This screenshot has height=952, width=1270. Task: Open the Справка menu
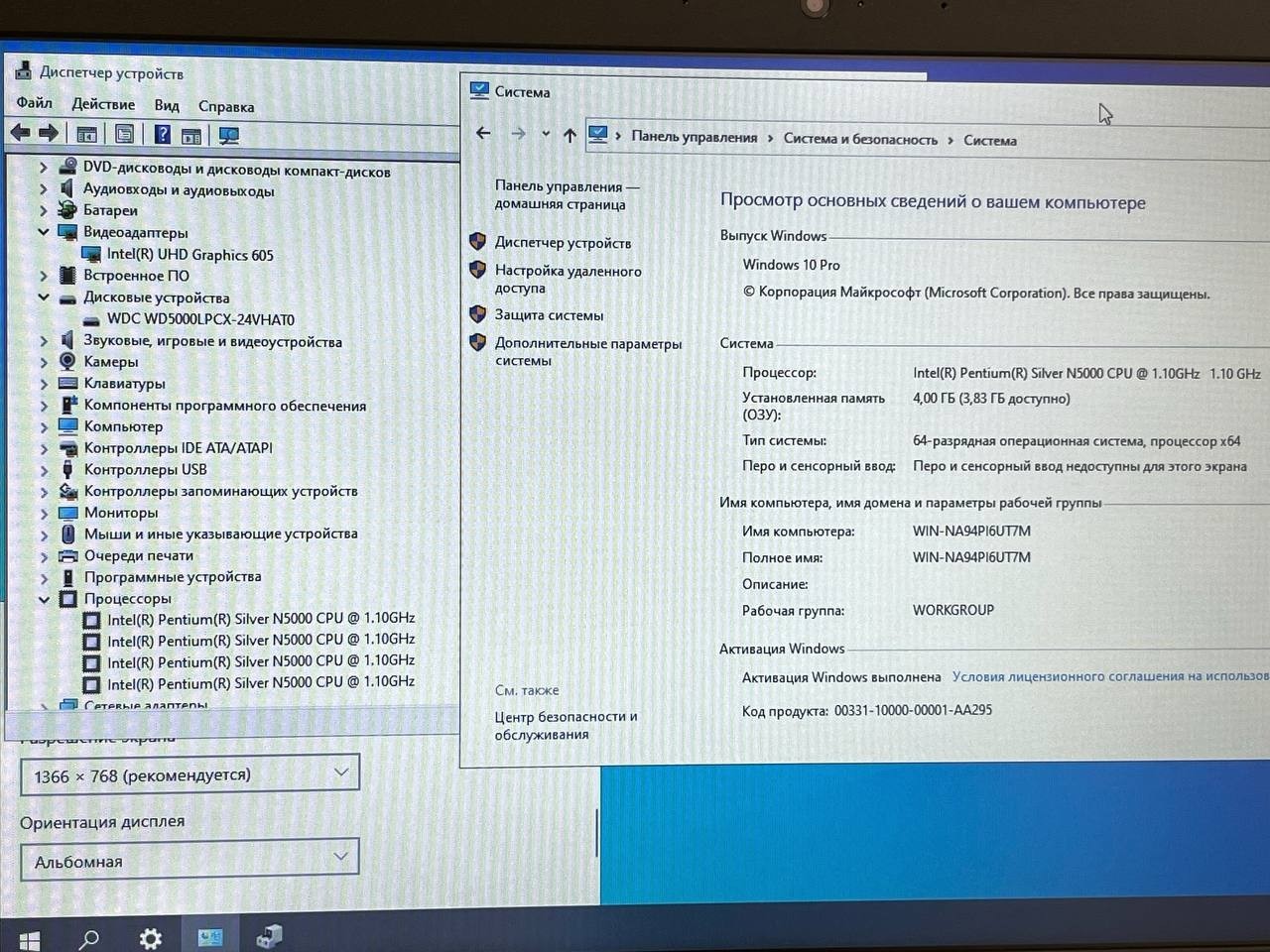(226, 106)
